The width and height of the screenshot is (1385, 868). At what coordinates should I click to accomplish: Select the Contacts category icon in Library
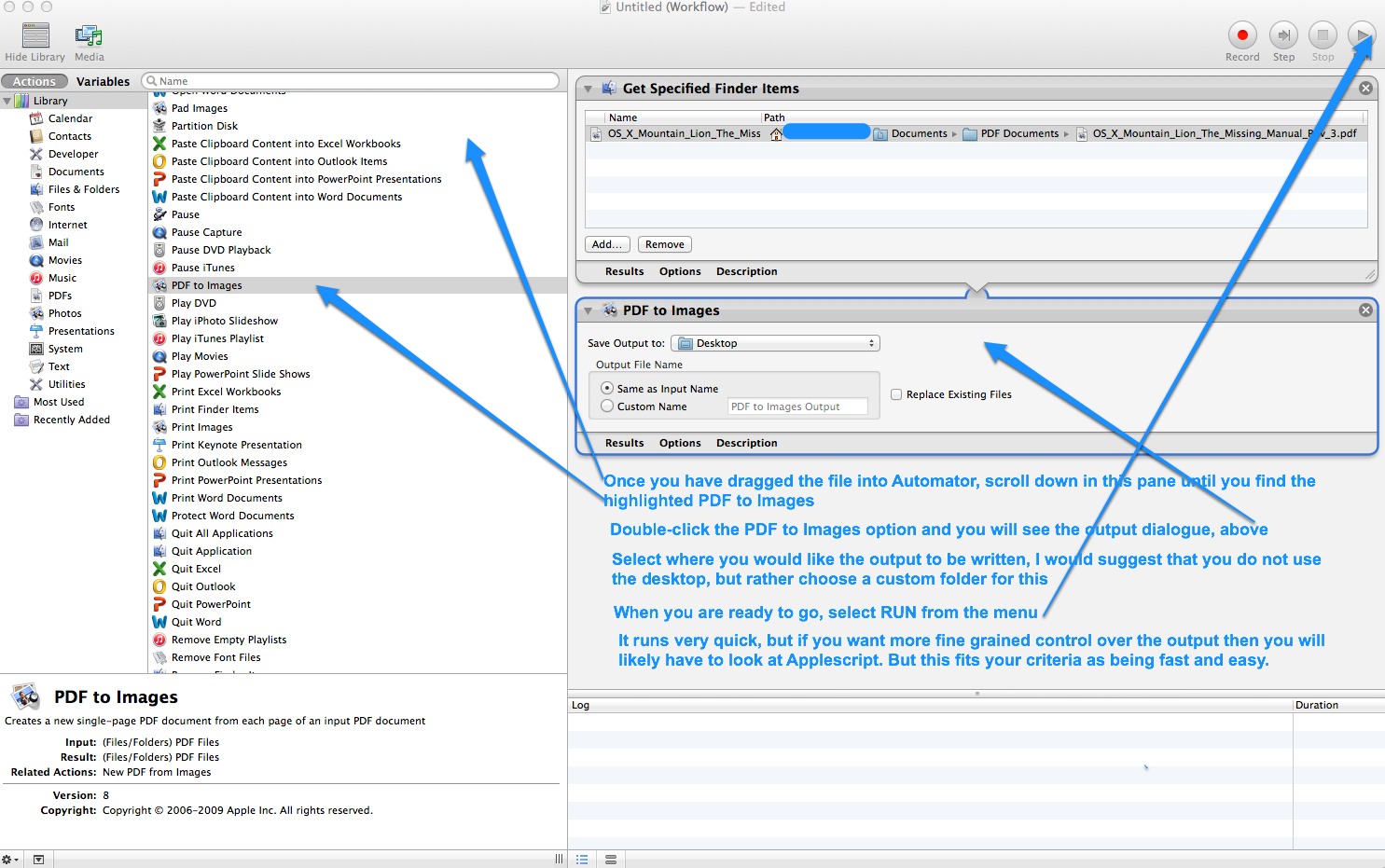(x=36, y=136)
